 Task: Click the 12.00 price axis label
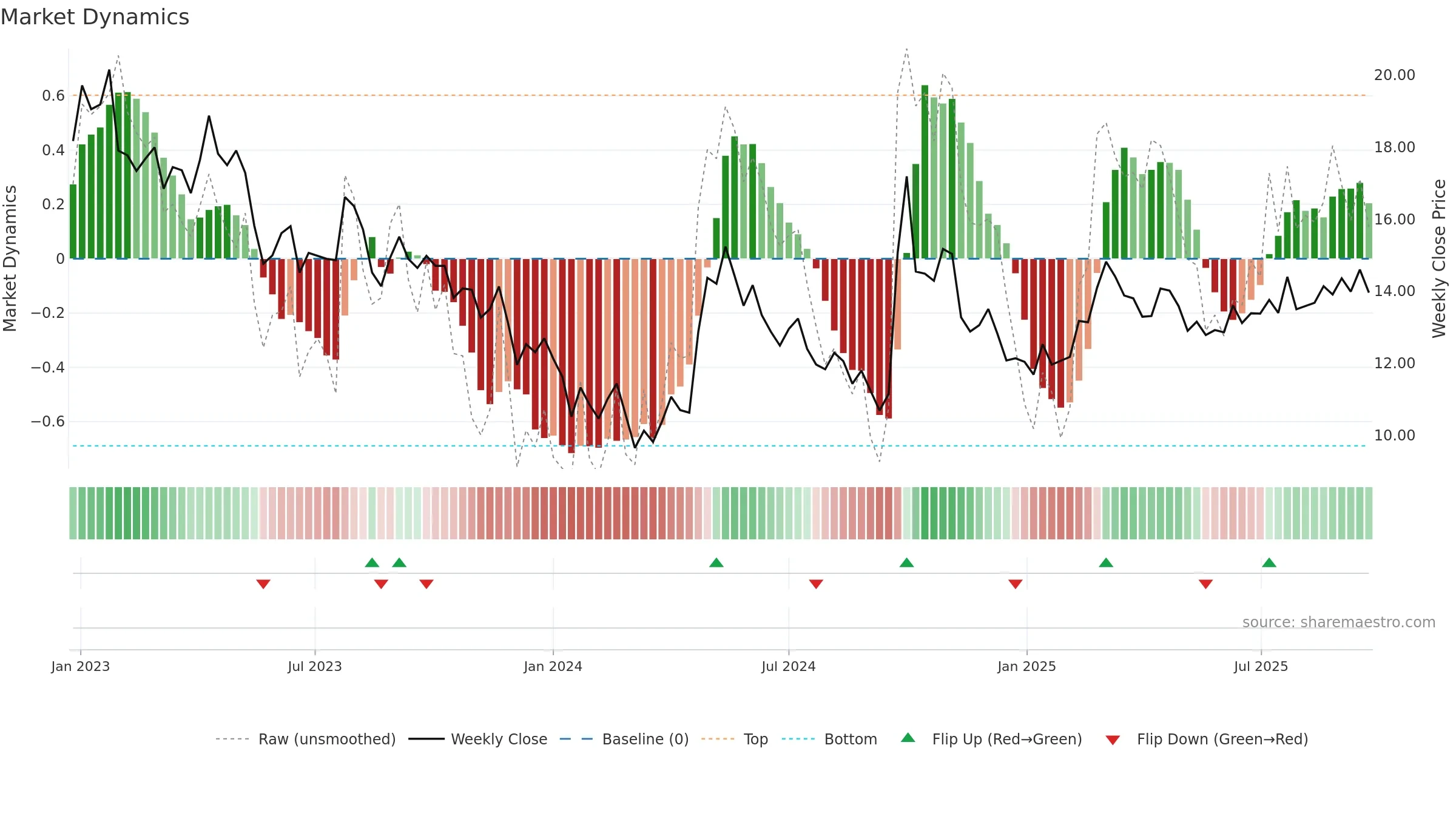[1395, 363]
